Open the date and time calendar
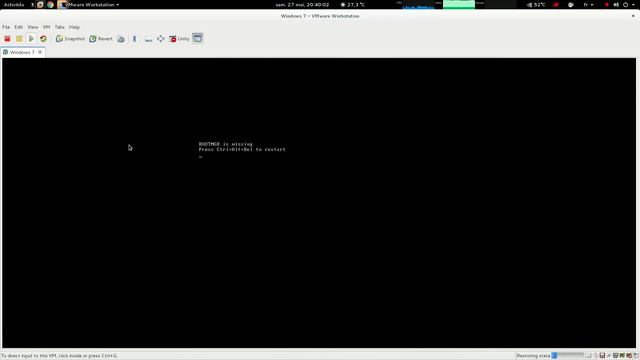 click(x=302, y=5)
